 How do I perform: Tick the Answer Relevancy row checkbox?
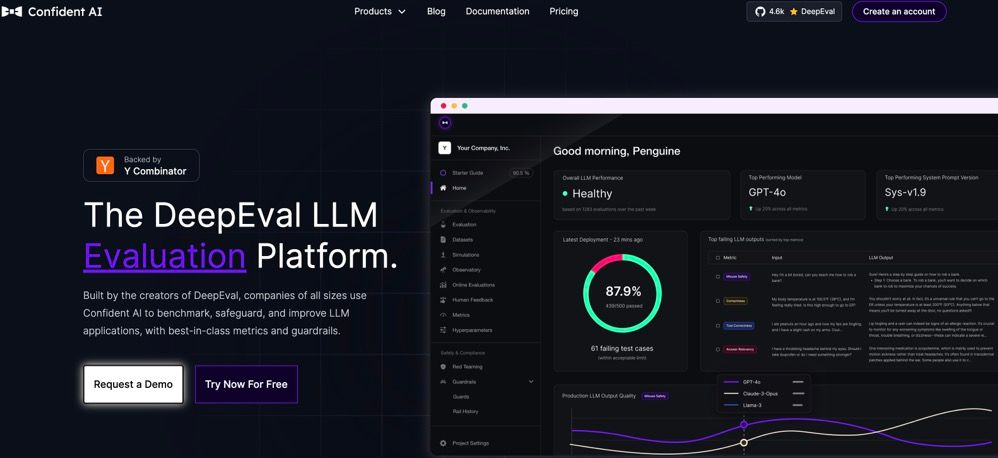[x=718, y=349]
